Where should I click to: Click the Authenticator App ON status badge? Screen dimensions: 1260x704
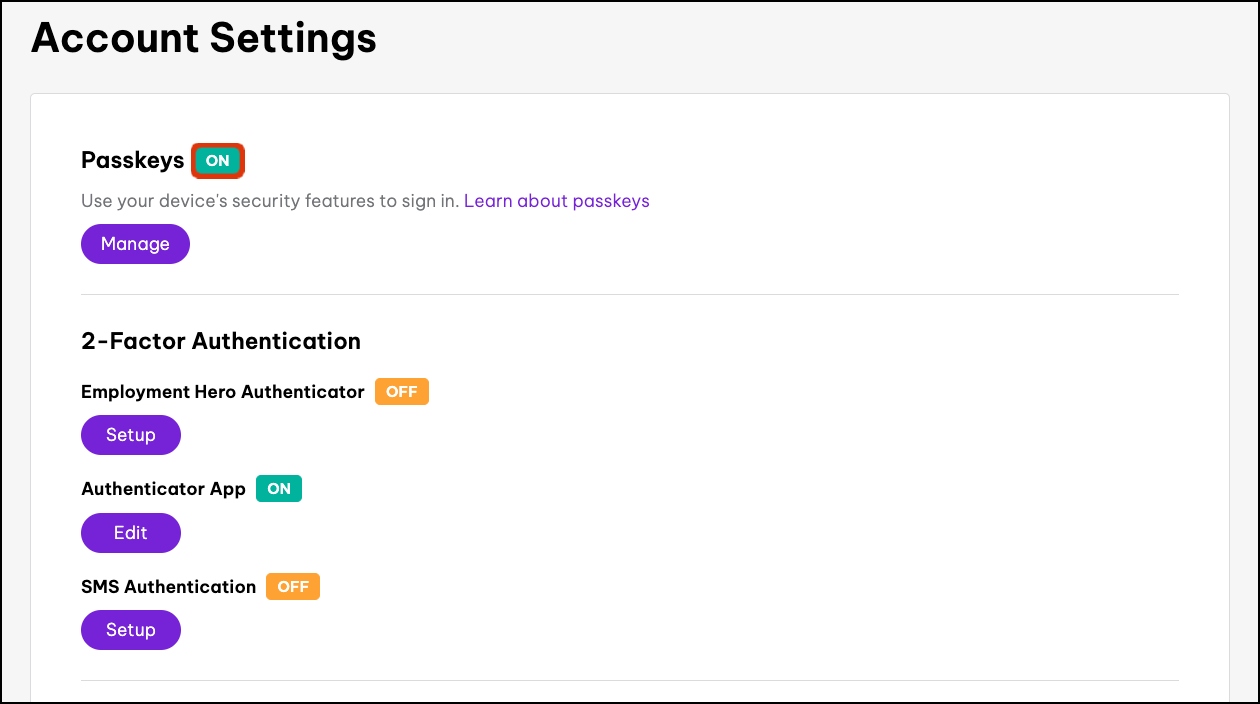click(279, 489)
